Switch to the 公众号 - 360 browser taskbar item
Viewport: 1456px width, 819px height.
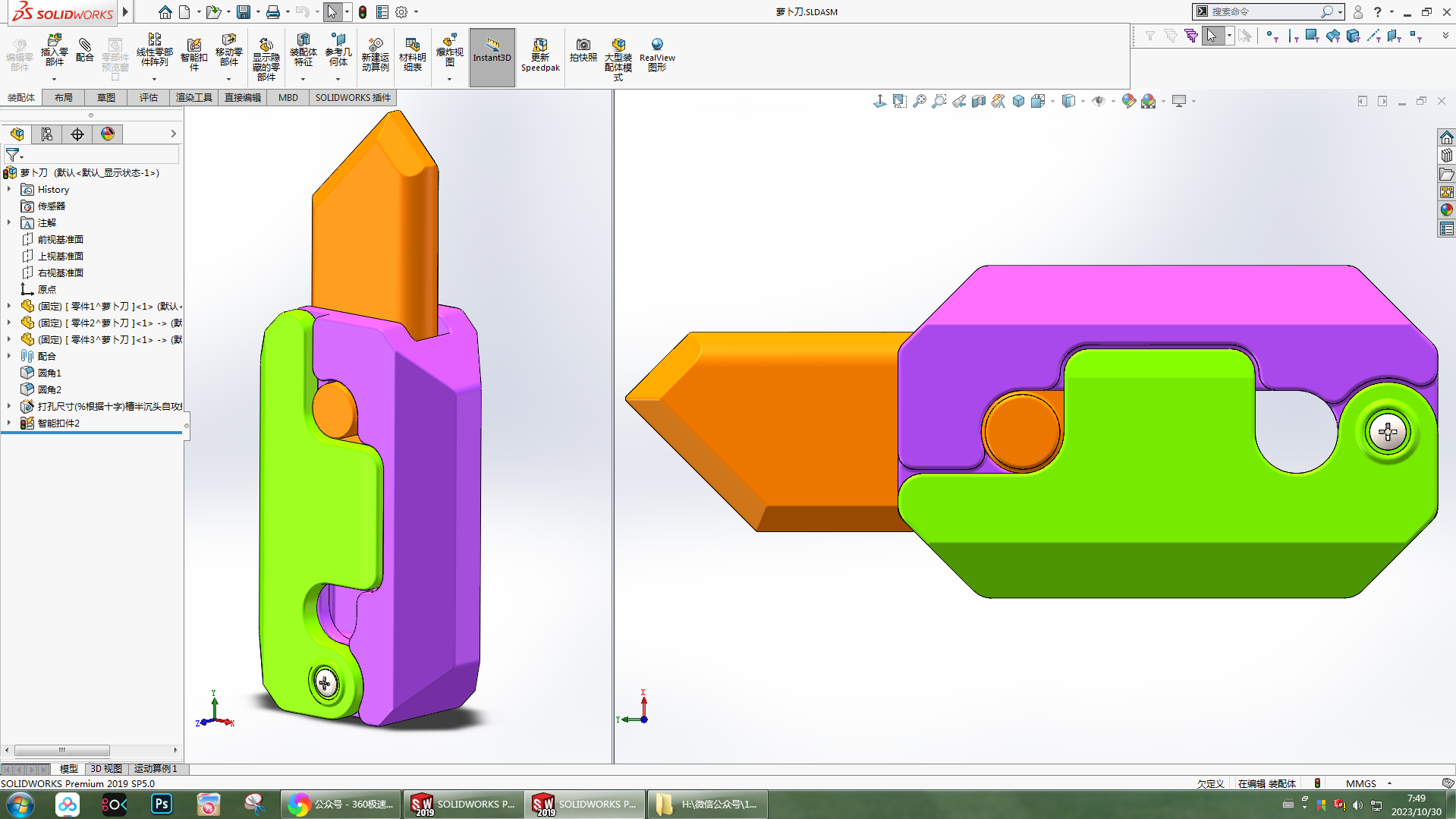pos(341,805)
